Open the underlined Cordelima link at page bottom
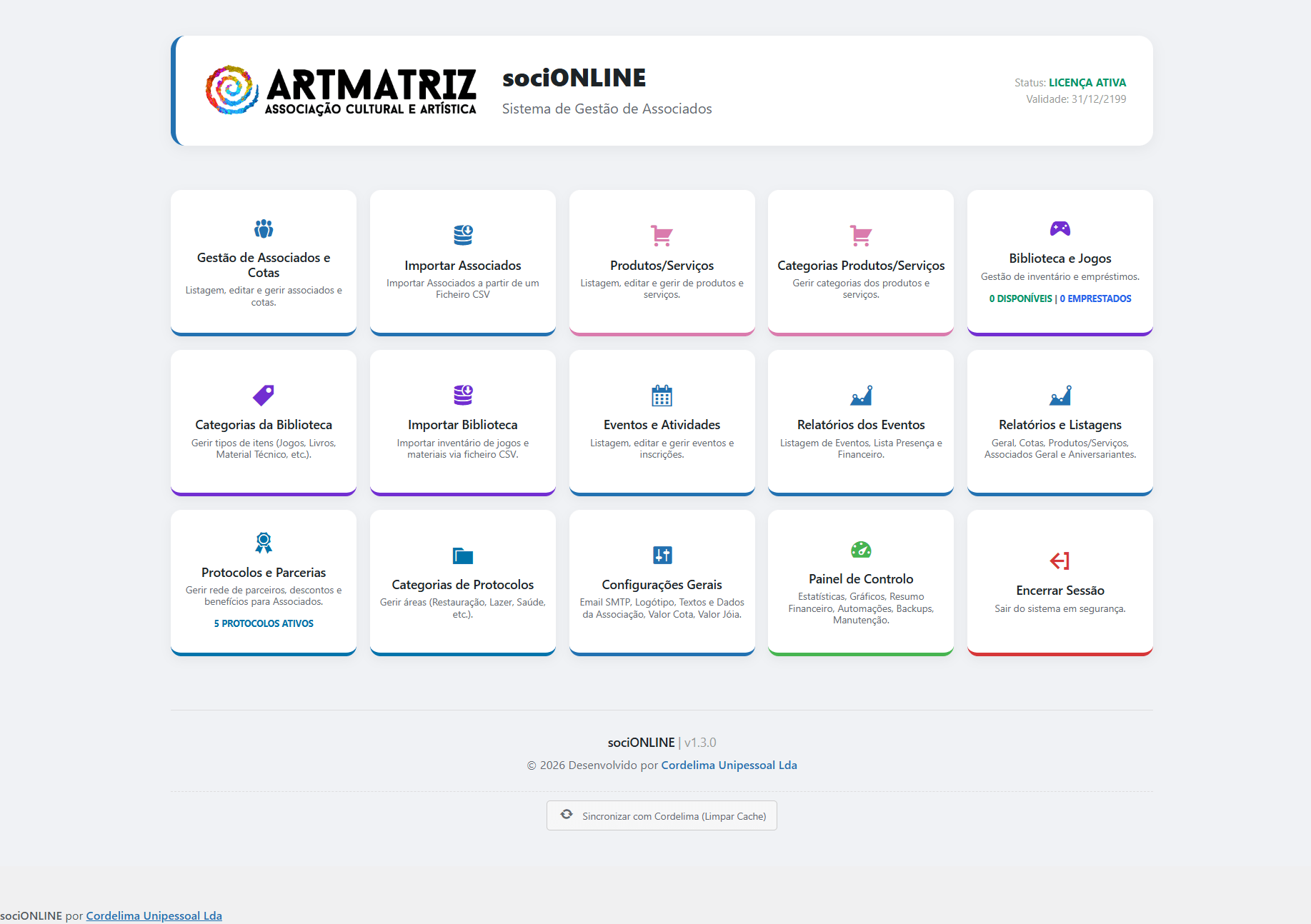This screenshot has height=924, width=1311. [x=154, y=915]
